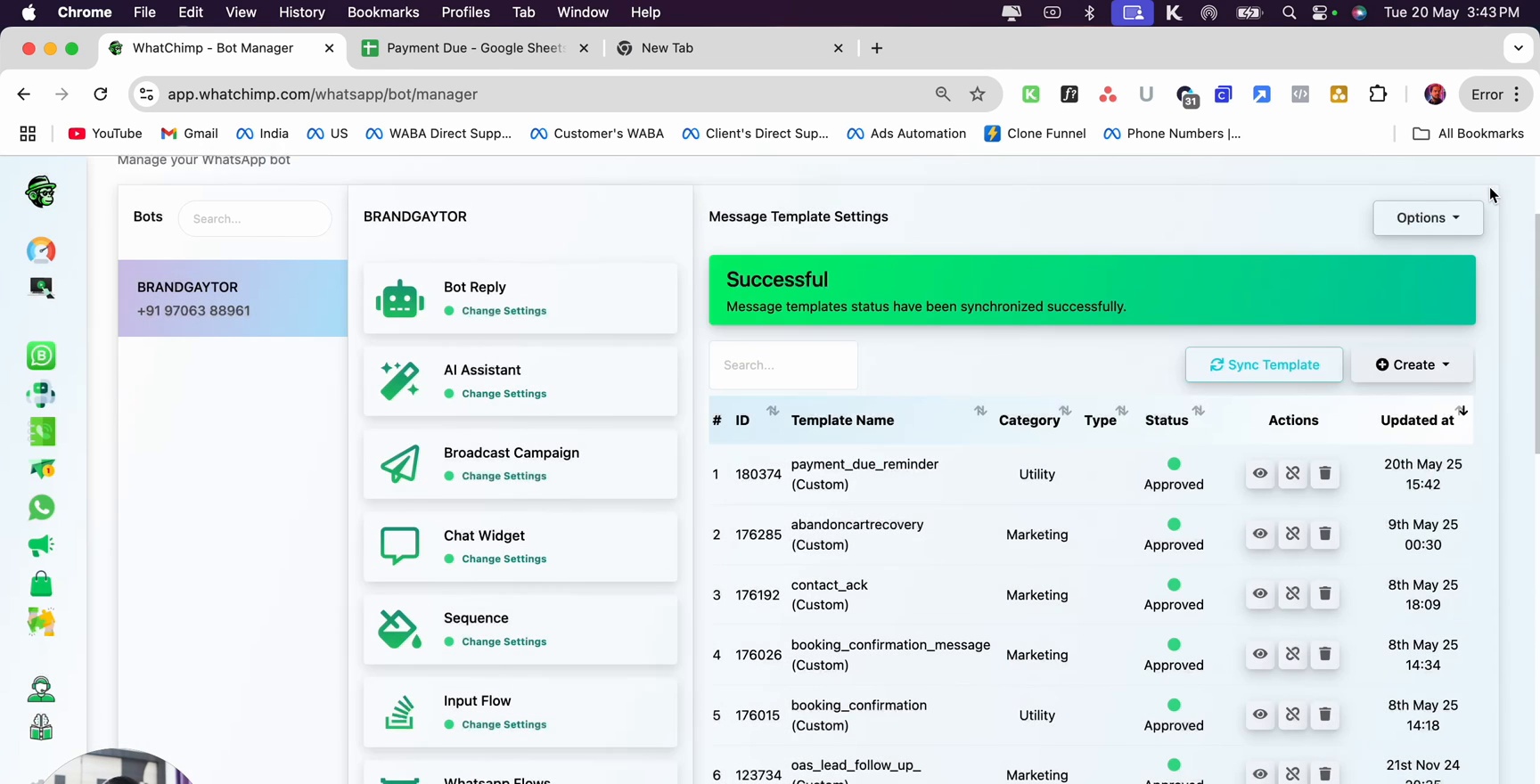The width and height of the screenshot is (1540, 784).
Task: Click the WhatChimp monkey logo
Action: coord(41,191)
